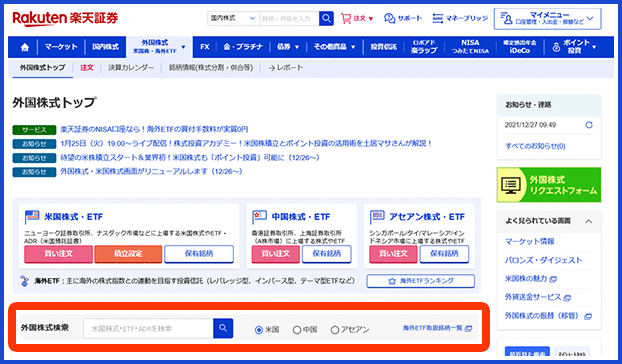Switch to 外国株式トップ sub-tab
The height and width of the screenshot is (364, 622).
click(42, 68)
